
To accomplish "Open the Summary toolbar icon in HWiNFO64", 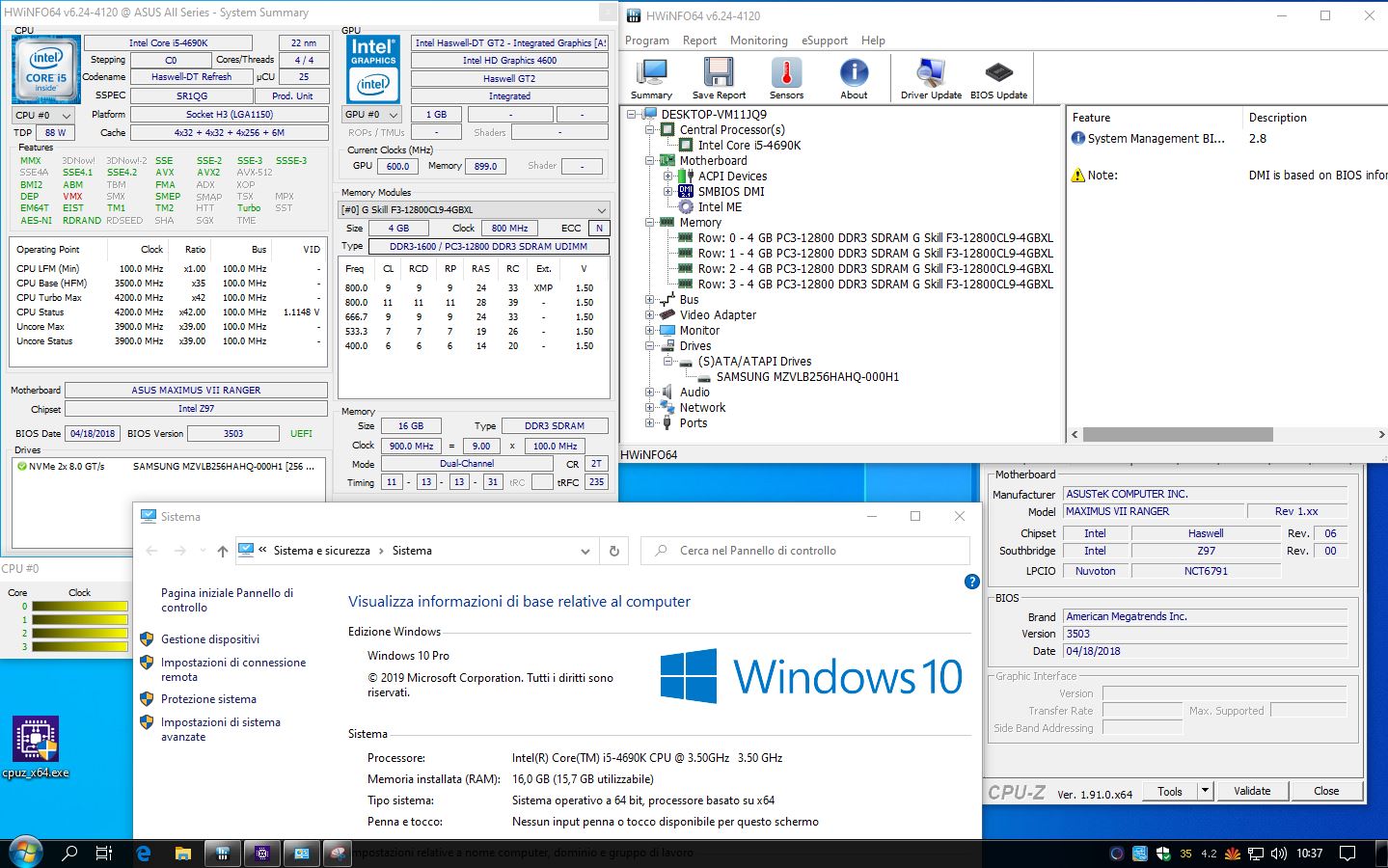I will [x=652, y=78].
